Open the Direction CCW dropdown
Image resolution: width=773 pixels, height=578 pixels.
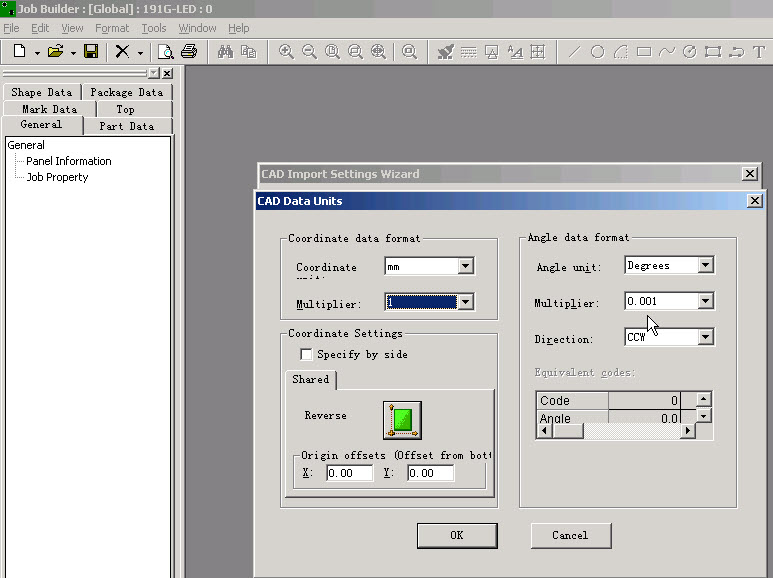(x=705, y=337)
